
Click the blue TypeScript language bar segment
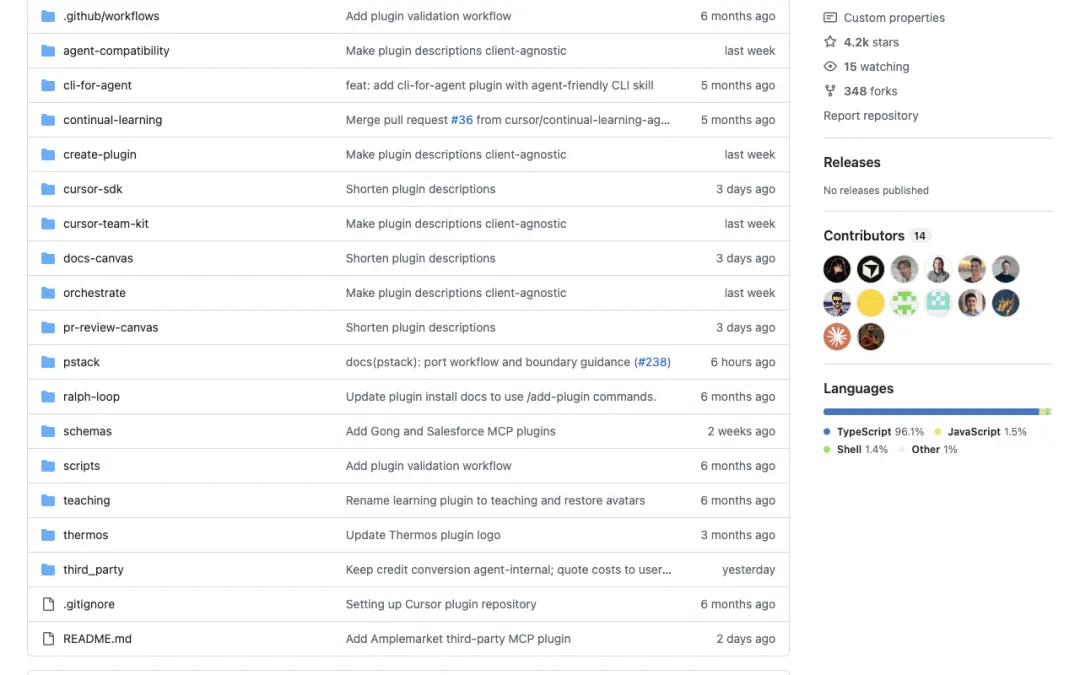[931, 412]
